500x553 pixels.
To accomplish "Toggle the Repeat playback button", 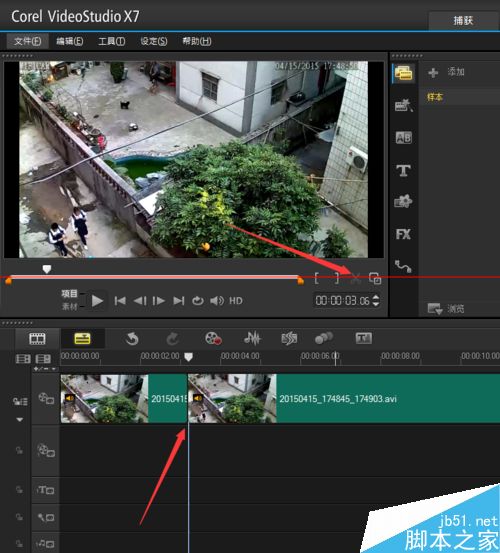I will point(197,301).
